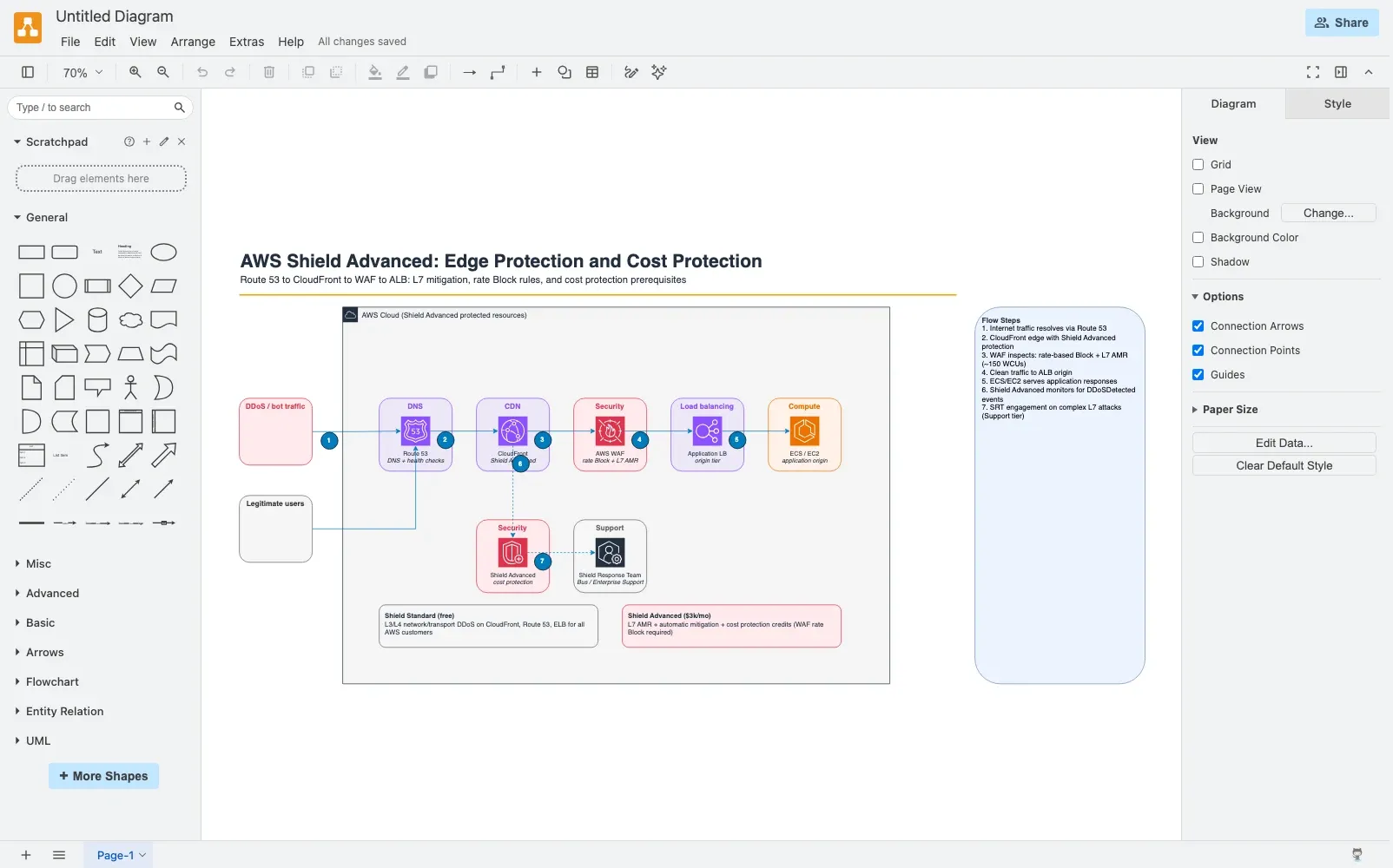1393x868 pixels.
Task: Click the To Front toolbar icon
Action: [x=308, y=73]
